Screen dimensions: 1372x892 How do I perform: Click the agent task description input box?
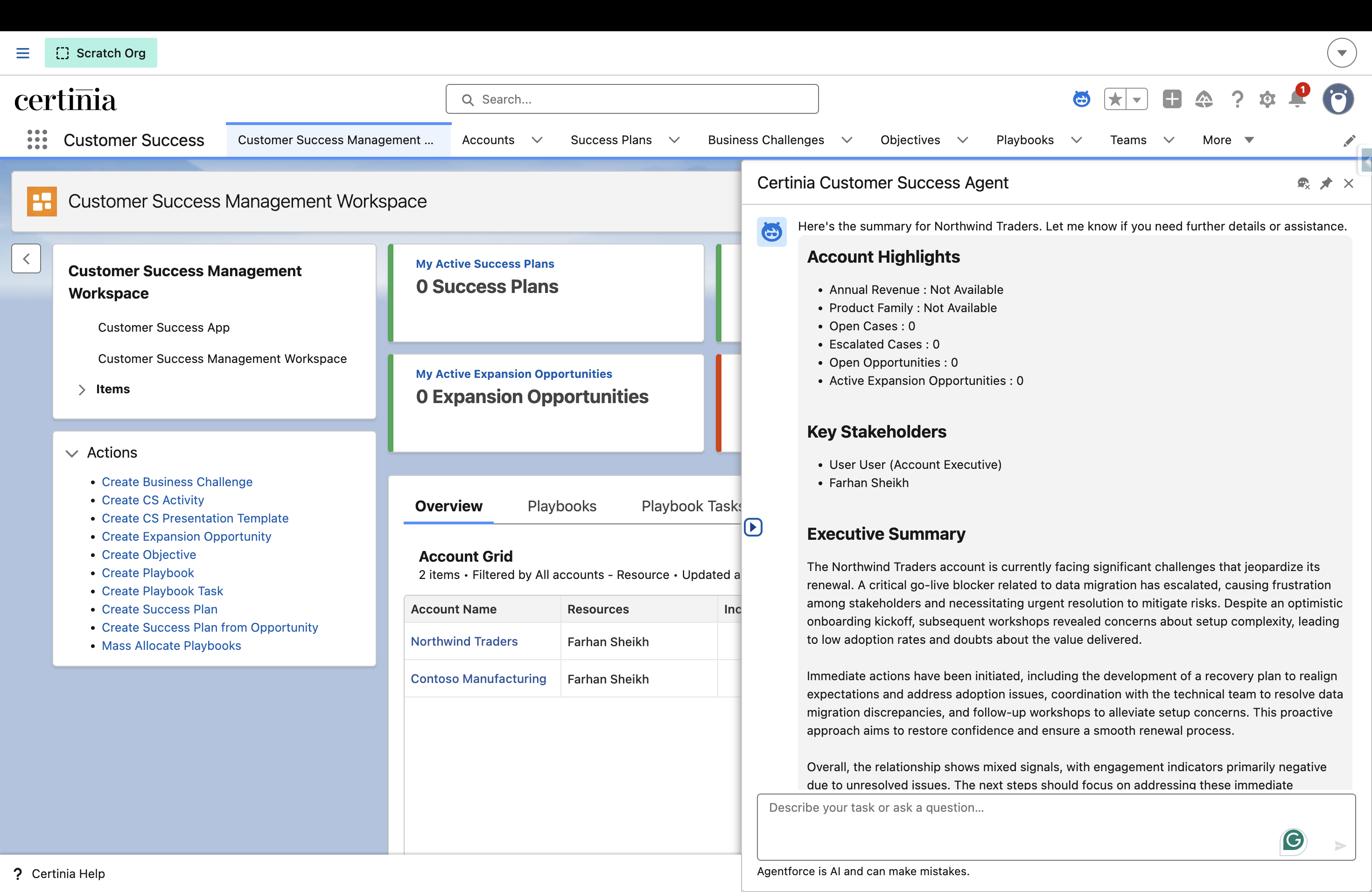pyautogui.click(x=1056, y=827)
